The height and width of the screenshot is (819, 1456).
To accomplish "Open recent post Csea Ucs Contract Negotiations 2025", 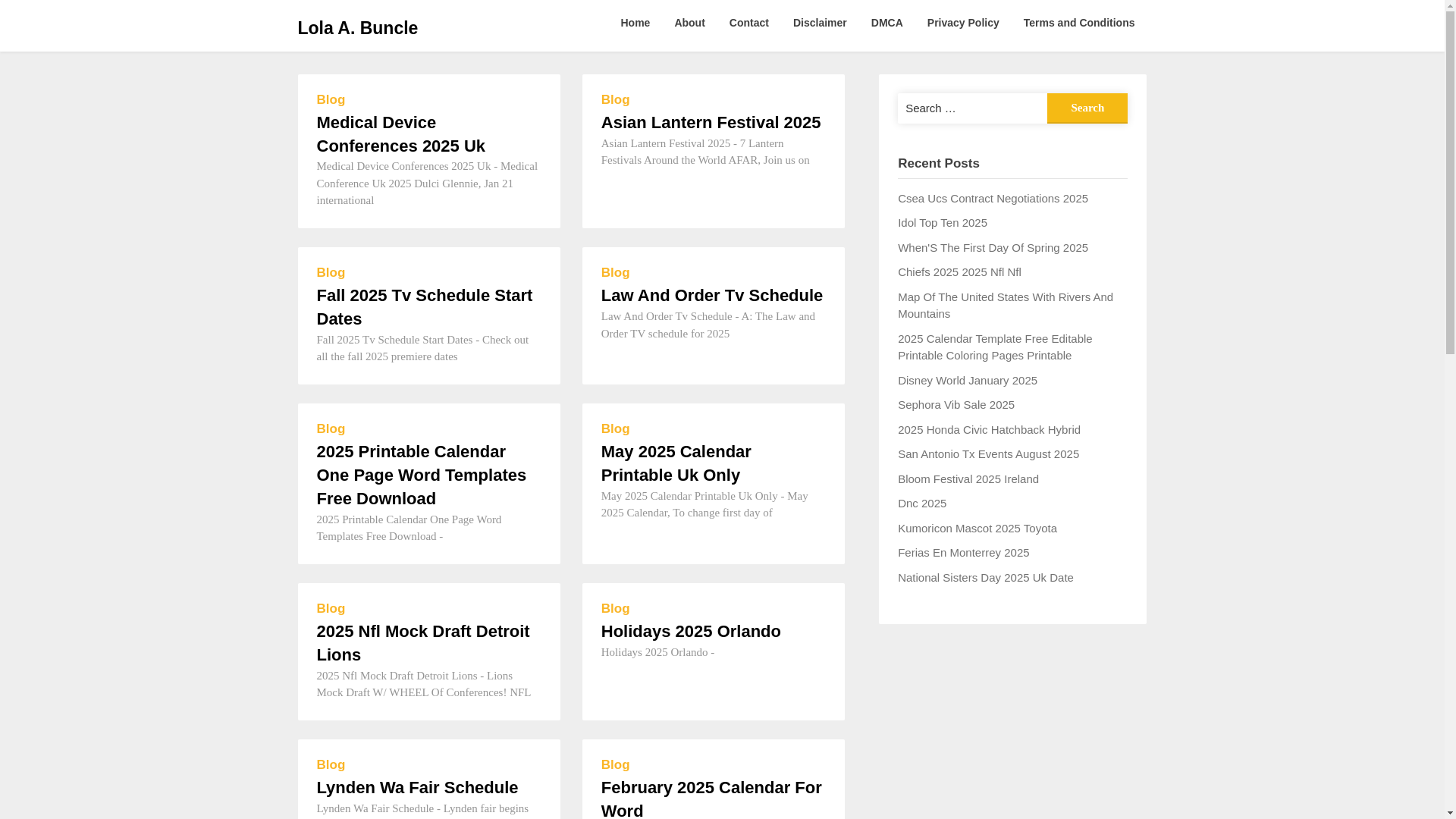I will 993,199.
